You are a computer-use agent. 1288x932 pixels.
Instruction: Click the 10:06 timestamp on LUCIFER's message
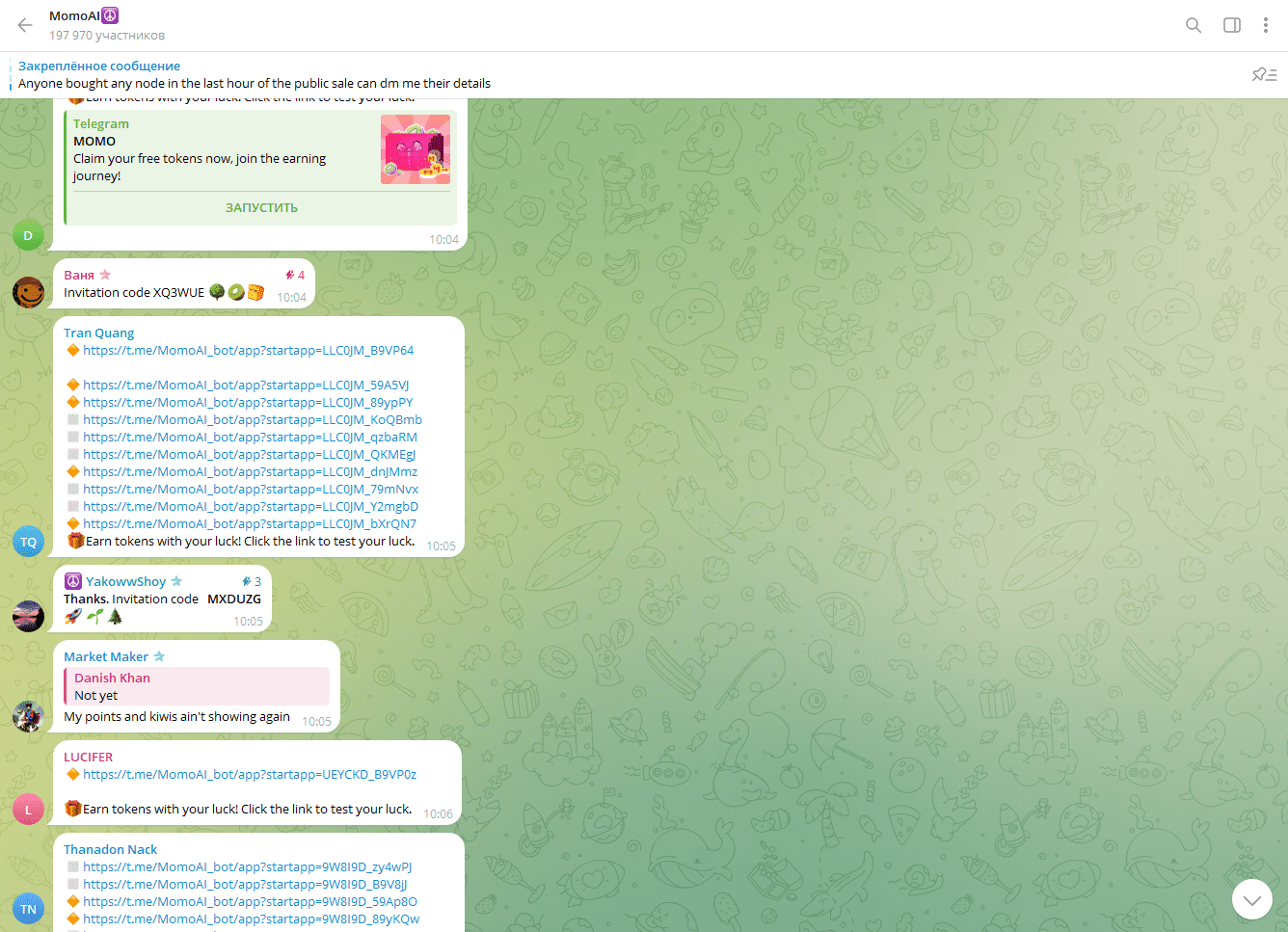click(438, 813)
